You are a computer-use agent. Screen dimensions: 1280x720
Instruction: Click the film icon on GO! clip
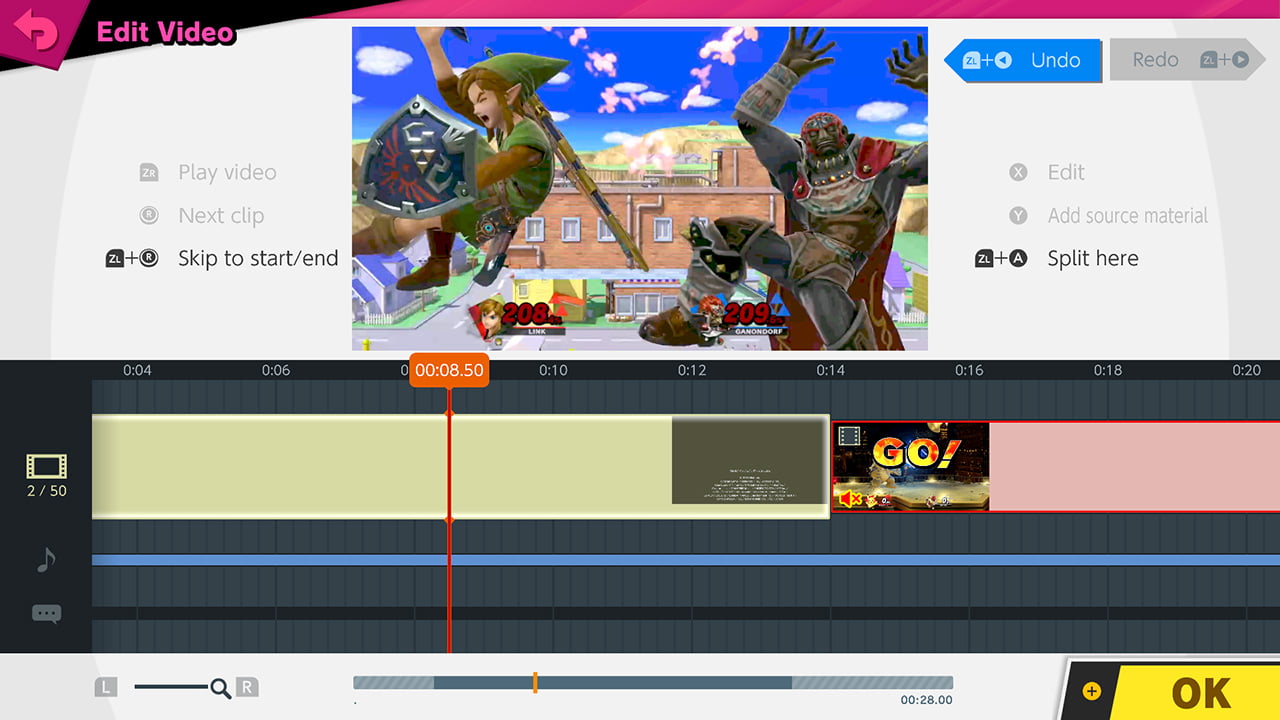(x=849, y=435)
